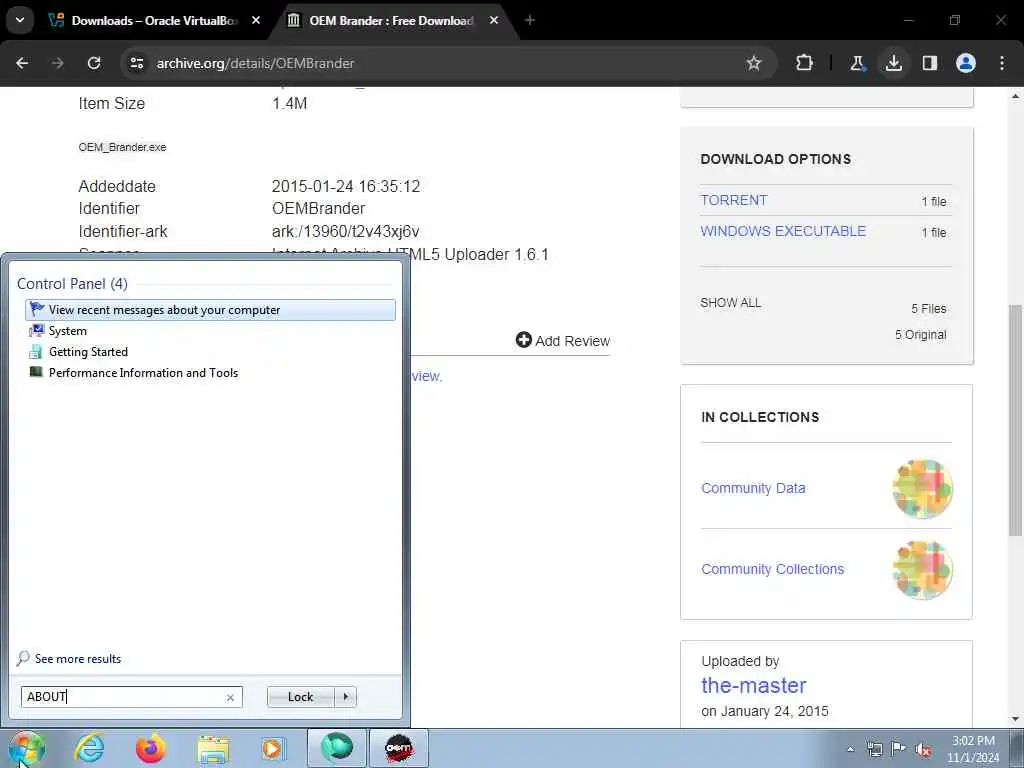This screenshot has width=1024, height=768.
Task: Click the browser back arrow
Action: [22, 63]
